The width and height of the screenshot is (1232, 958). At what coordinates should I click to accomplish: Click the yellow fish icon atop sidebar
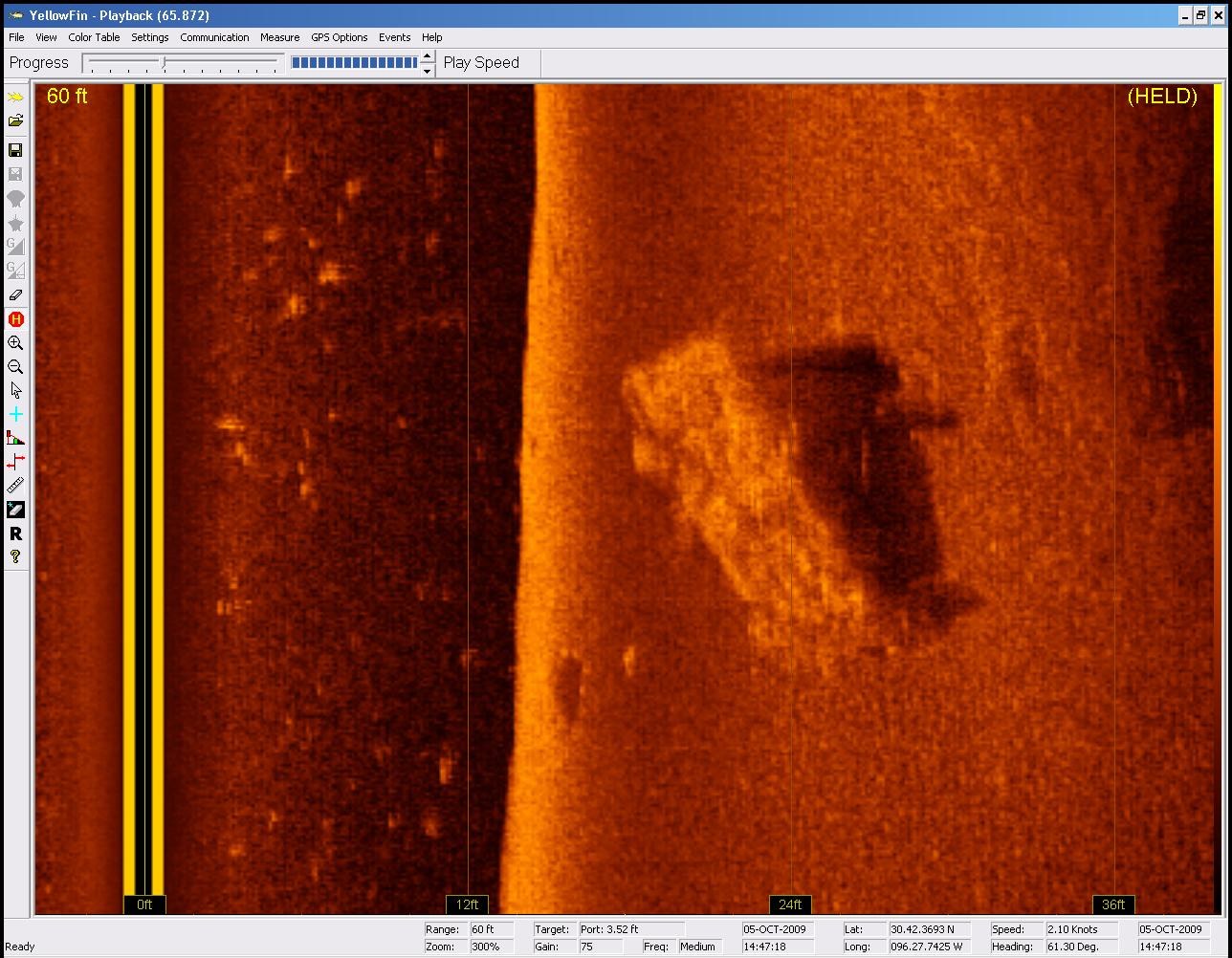tap(15, 98)
